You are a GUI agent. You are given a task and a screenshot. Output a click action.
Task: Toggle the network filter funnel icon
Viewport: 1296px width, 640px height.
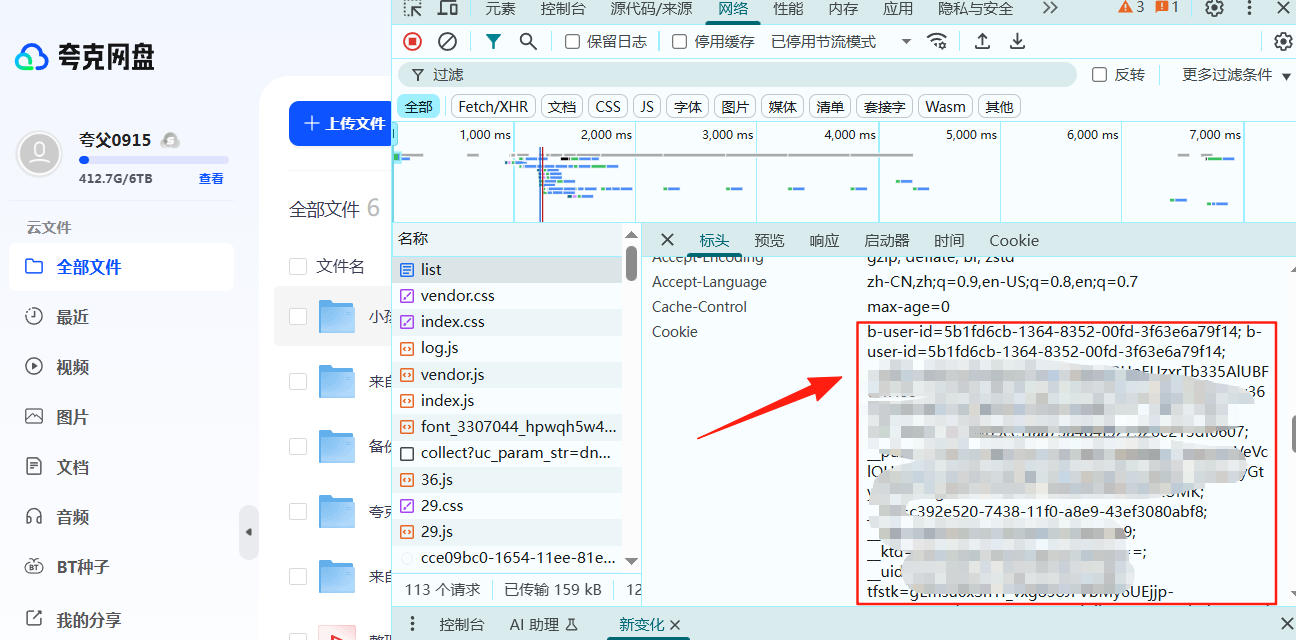point(493,41)
